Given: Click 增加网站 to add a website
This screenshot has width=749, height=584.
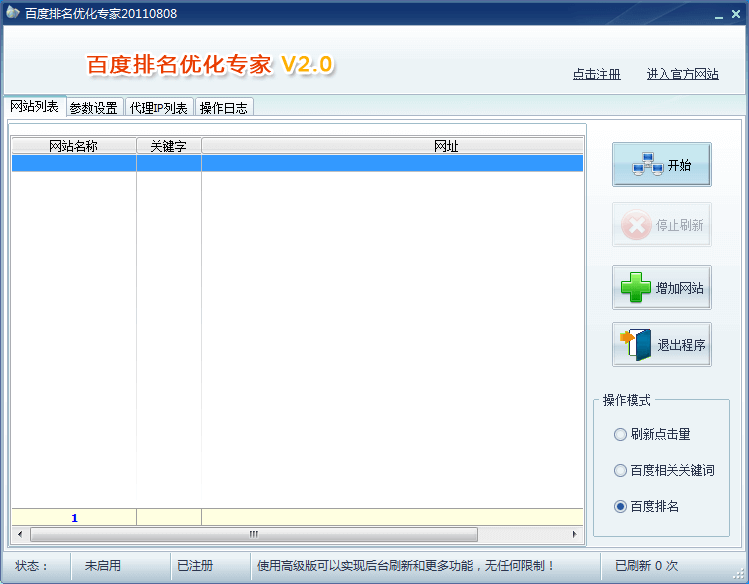Looking at the screenshot, I should [662, 287].
